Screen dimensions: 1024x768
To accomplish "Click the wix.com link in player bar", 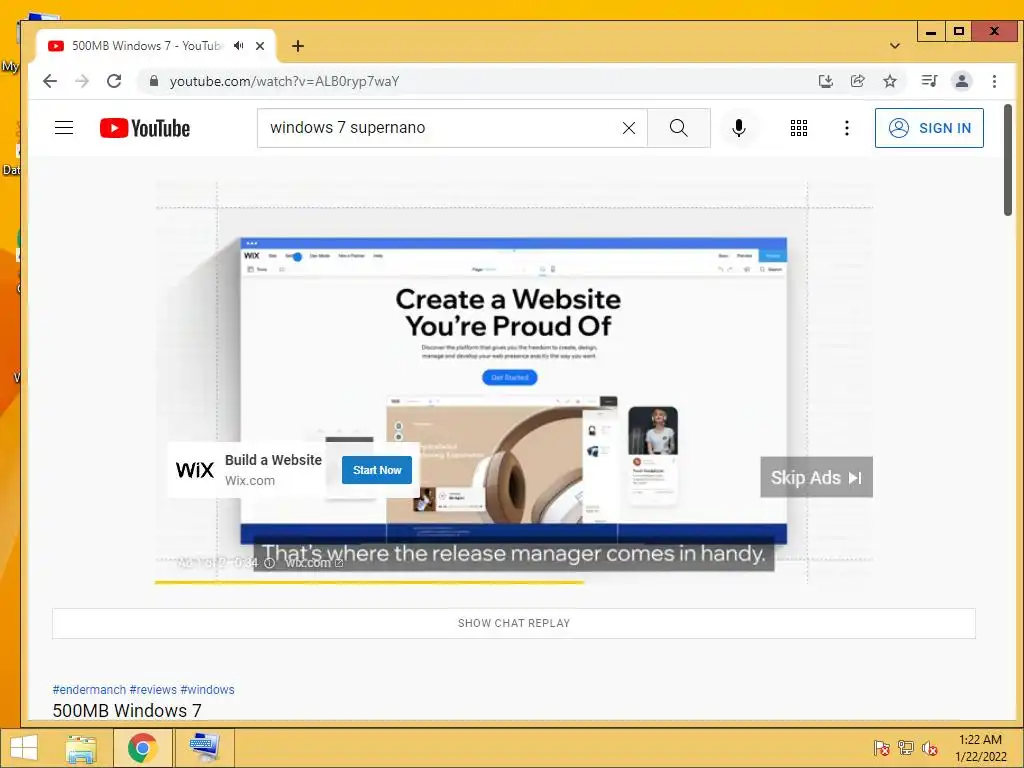I will (313, 563).
